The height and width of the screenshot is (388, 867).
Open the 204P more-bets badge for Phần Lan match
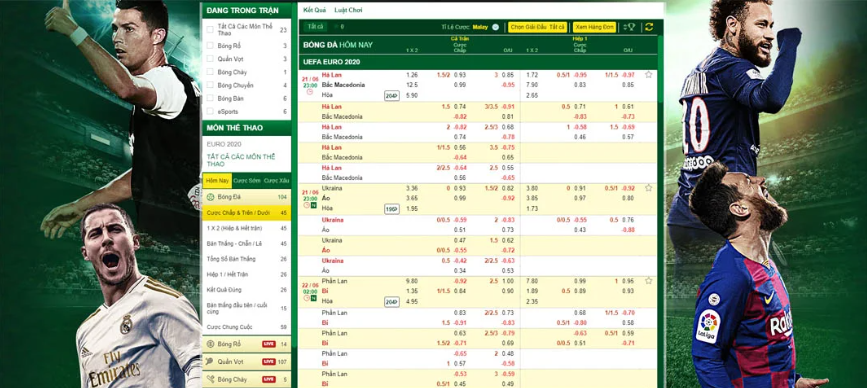pos(391,302)
